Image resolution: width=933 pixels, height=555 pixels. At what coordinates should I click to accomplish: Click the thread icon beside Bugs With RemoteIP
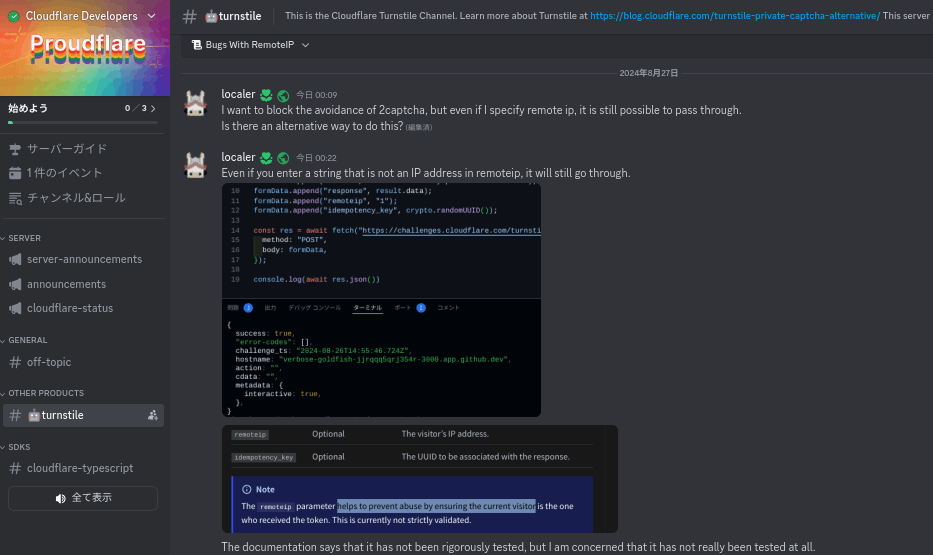point(196,45)
